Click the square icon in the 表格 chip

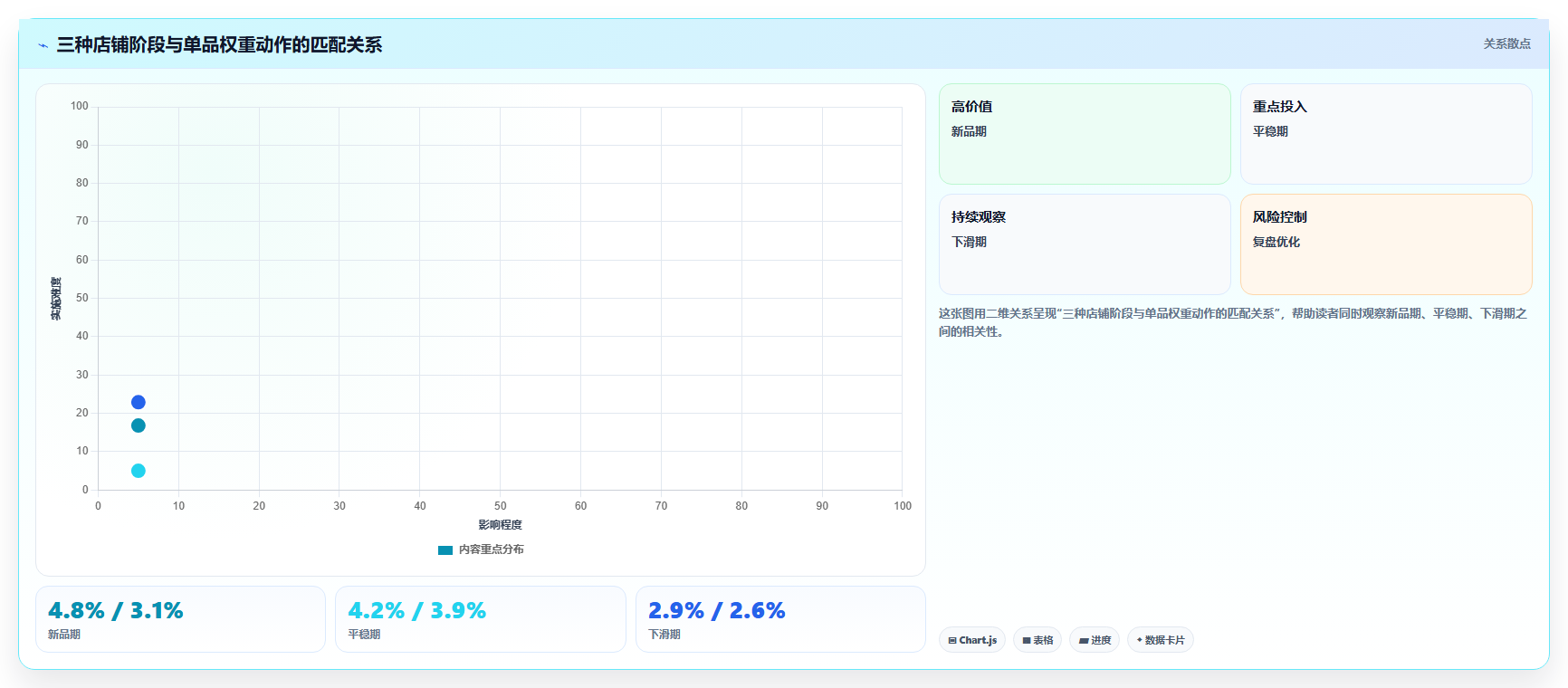pyautogui.click(x=1027, y=640)
